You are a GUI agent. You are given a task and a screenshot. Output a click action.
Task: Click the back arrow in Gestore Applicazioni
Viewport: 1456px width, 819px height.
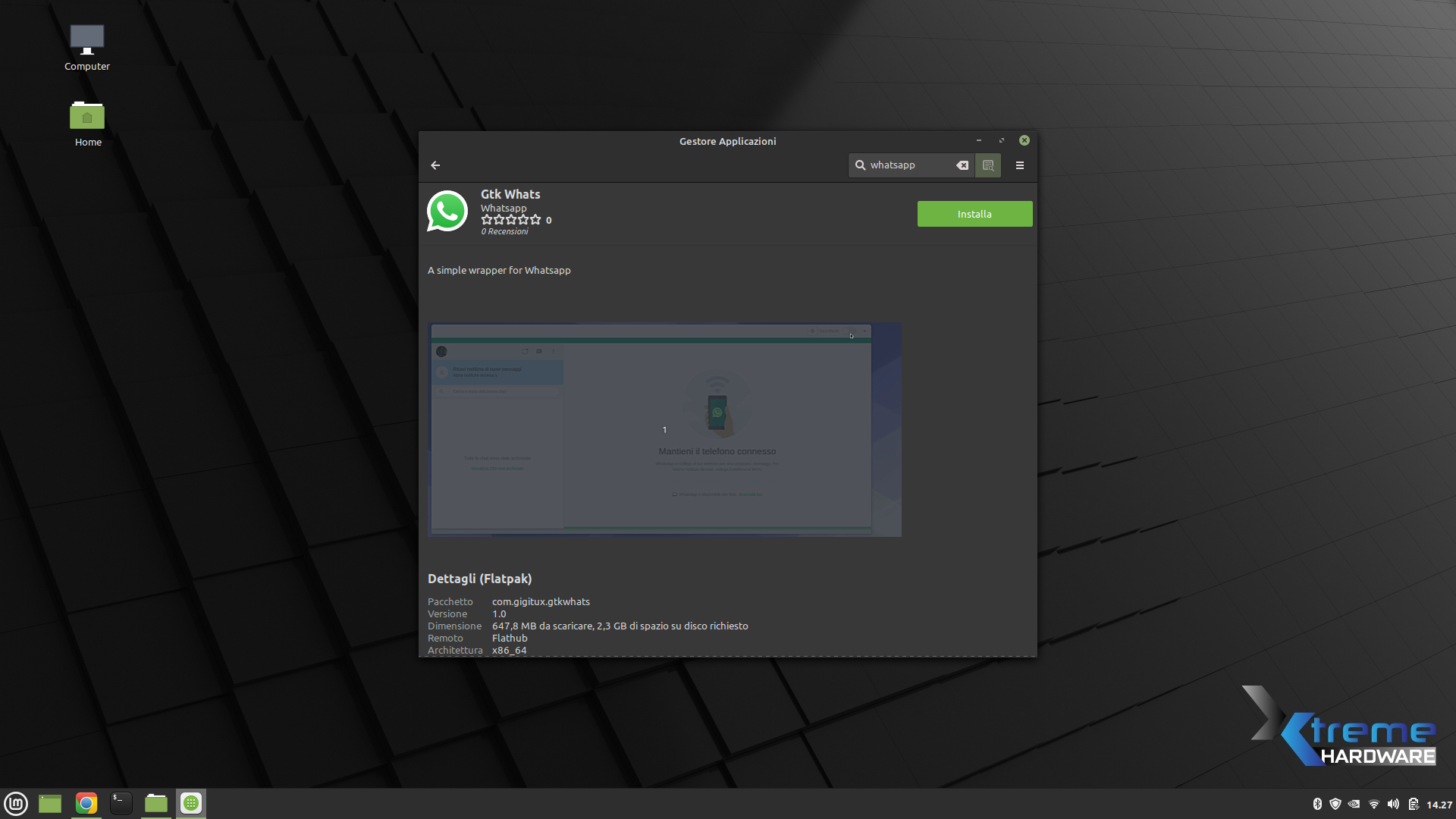point(435,165)
